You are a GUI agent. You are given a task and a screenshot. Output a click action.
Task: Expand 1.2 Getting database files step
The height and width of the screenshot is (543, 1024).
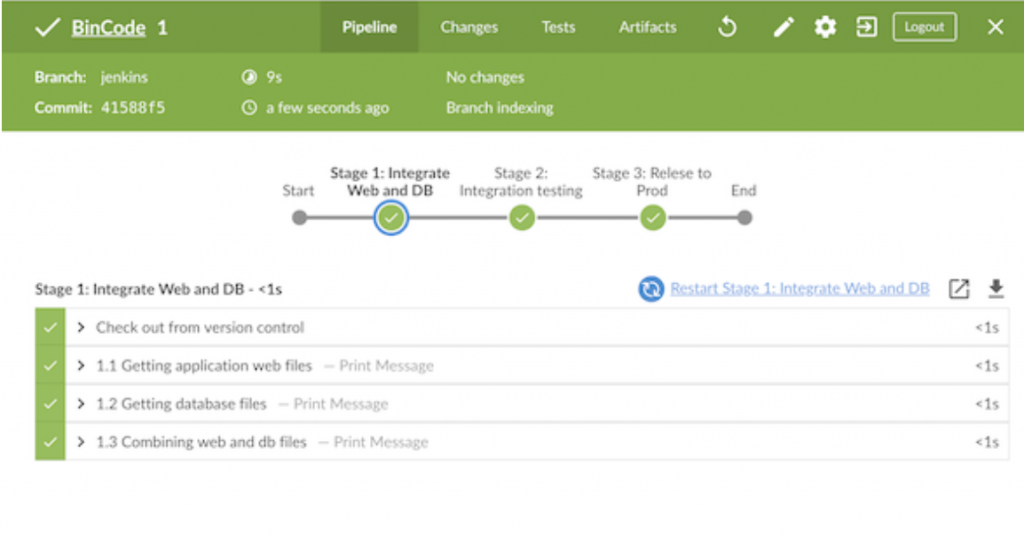(x=81, y=404)
